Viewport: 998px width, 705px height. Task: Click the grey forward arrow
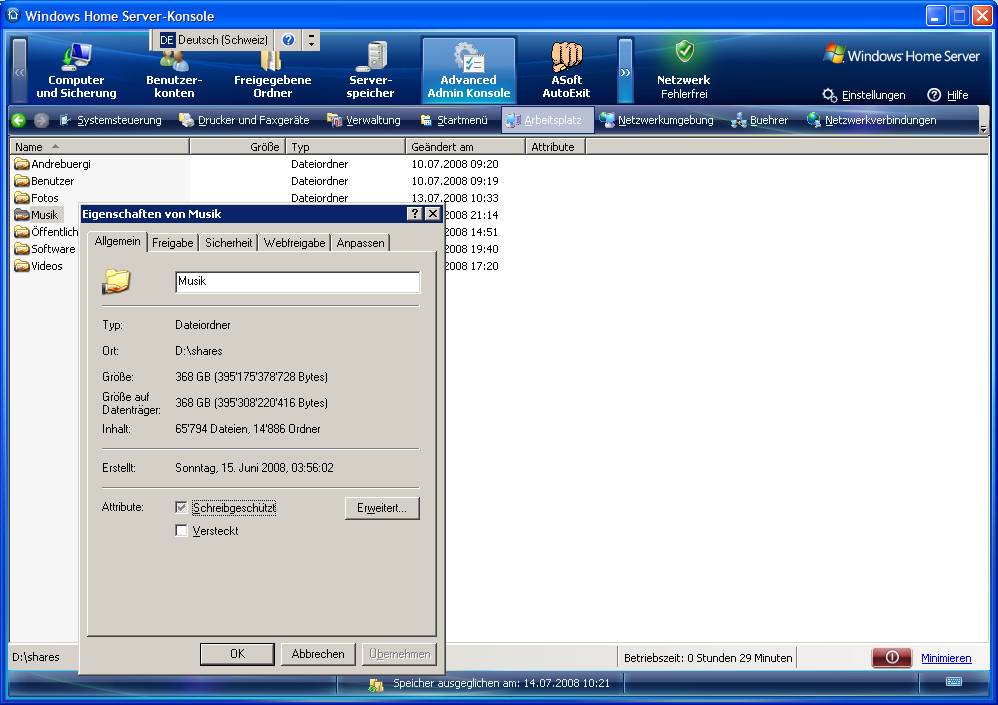[x=41, y=120]
